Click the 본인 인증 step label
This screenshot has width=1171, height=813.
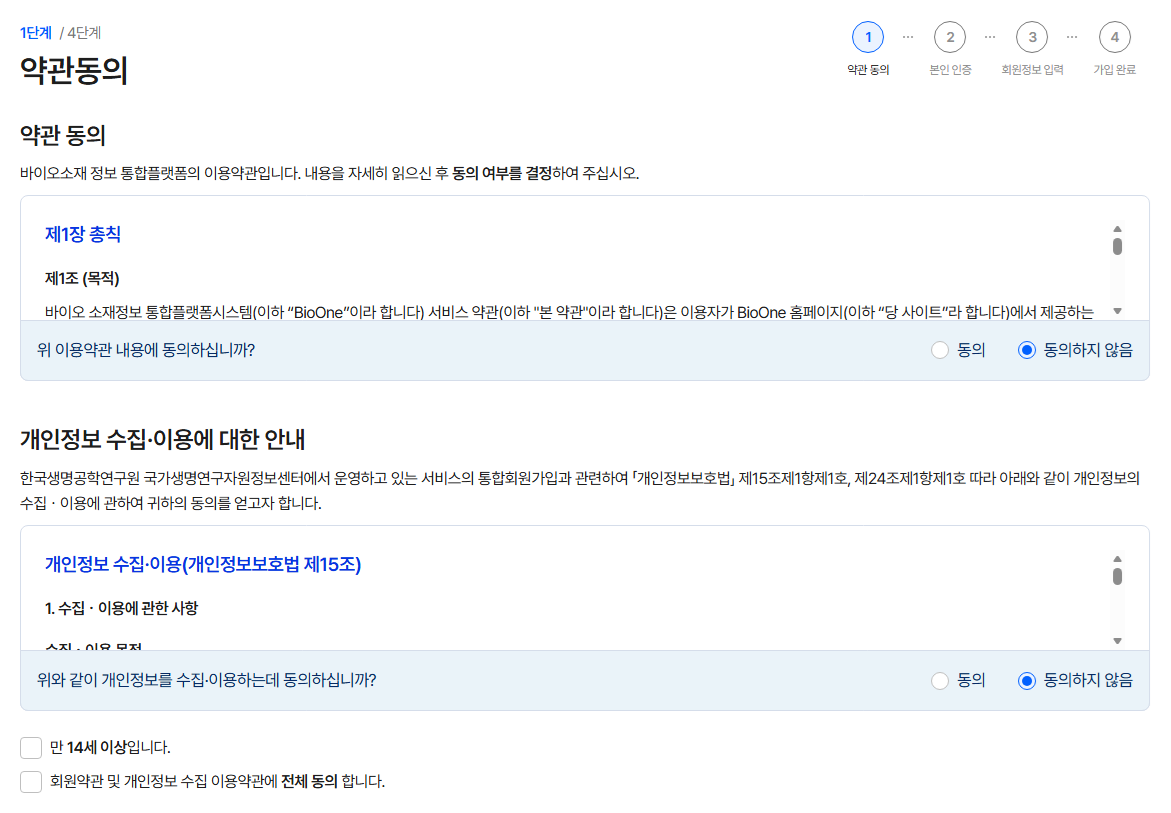950,69
